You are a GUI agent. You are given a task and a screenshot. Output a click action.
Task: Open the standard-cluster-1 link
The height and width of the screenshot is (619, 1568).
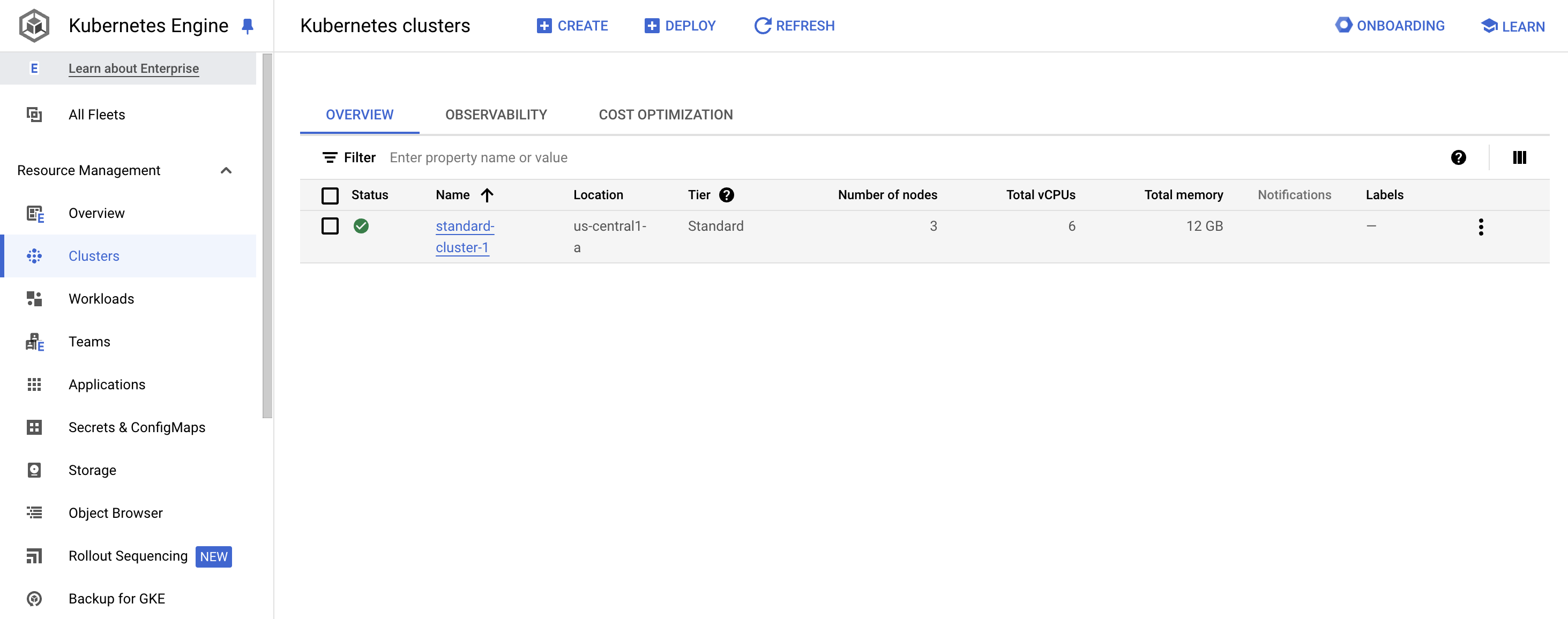[x=465, y=237]
